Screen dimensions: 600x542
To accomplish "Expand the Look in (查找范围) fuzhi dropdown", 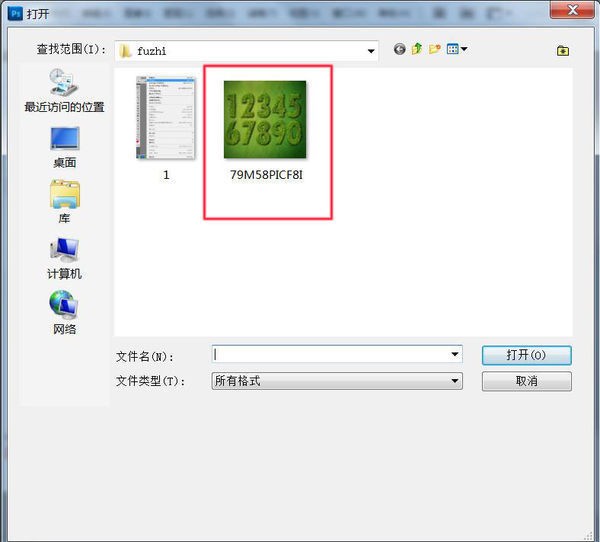I will pos(371,50).
